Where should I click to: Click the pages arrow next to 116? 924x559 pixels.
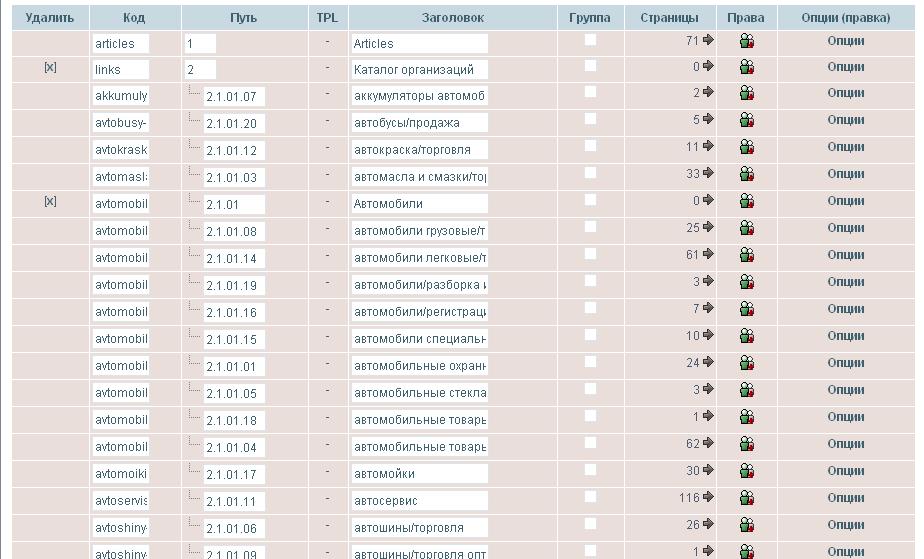(x=708, y=498)
